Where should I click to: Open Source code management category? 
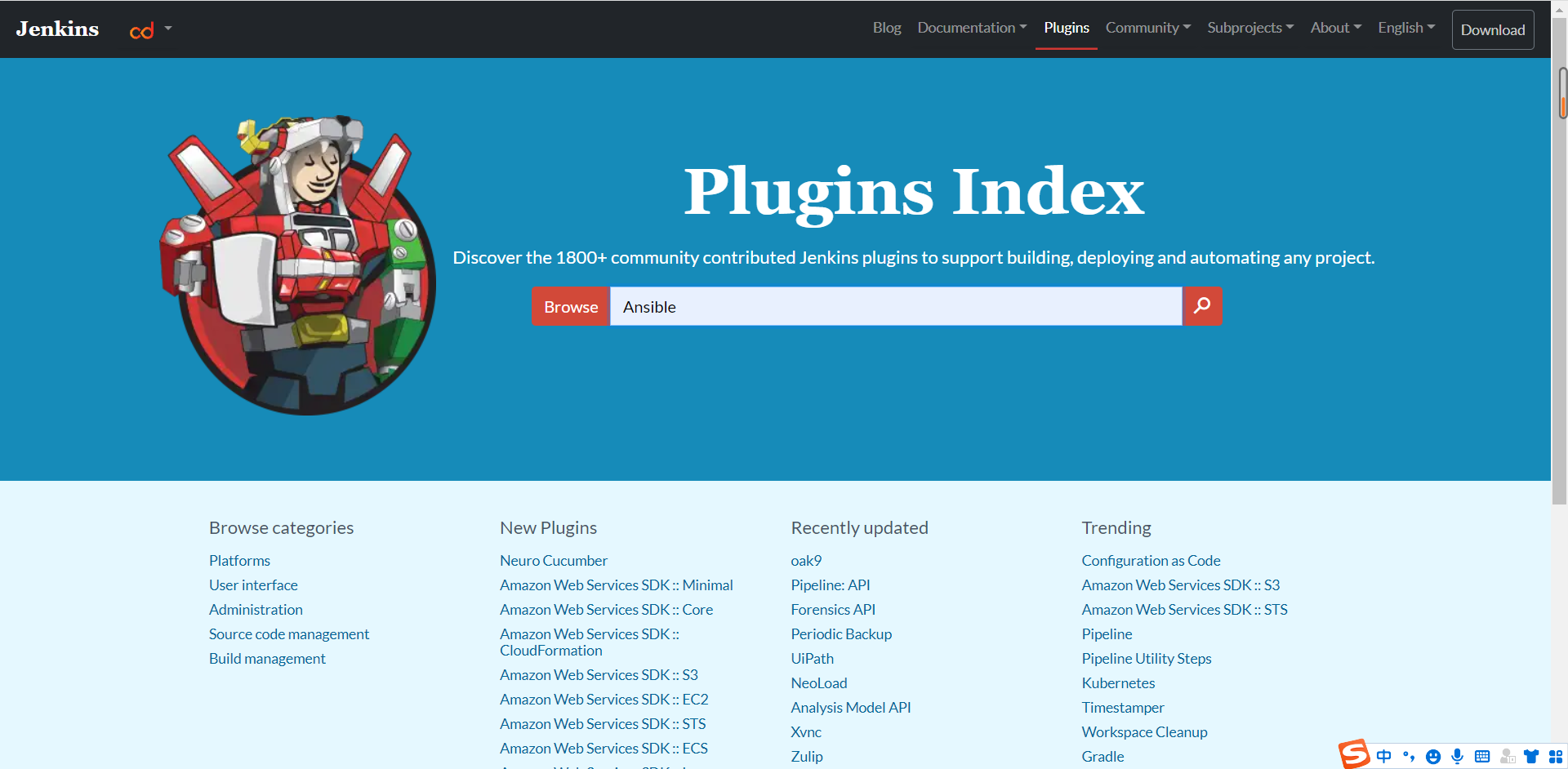click(289, 634)
